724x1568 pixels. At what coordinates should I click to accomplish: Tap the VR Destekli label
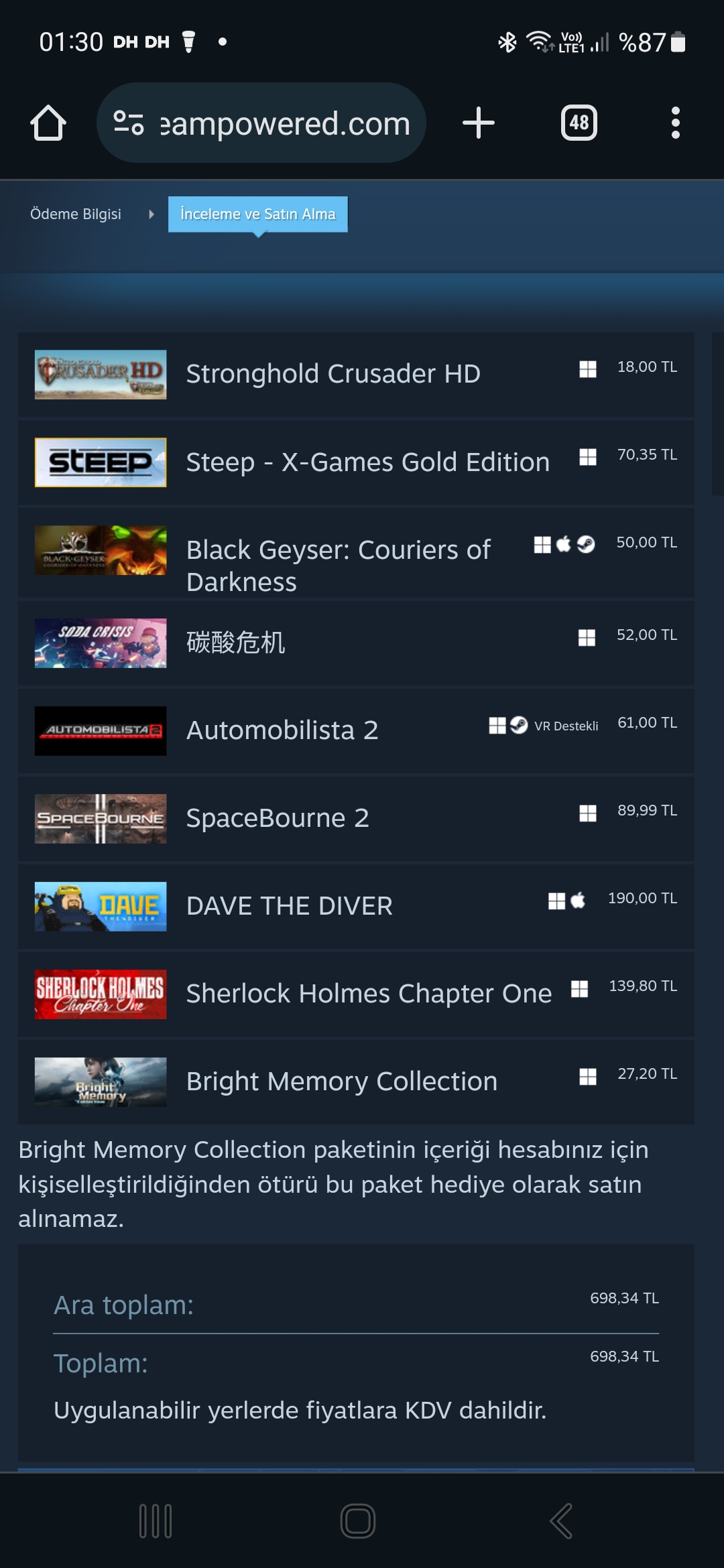point(566,726)
